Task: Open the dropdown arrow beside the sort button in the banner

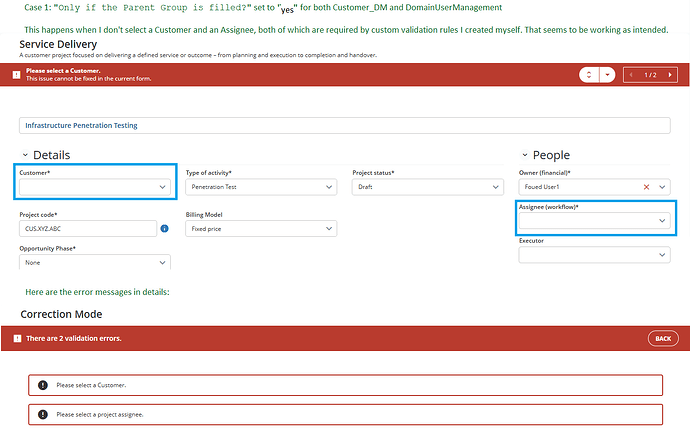Action: (607, 75)
